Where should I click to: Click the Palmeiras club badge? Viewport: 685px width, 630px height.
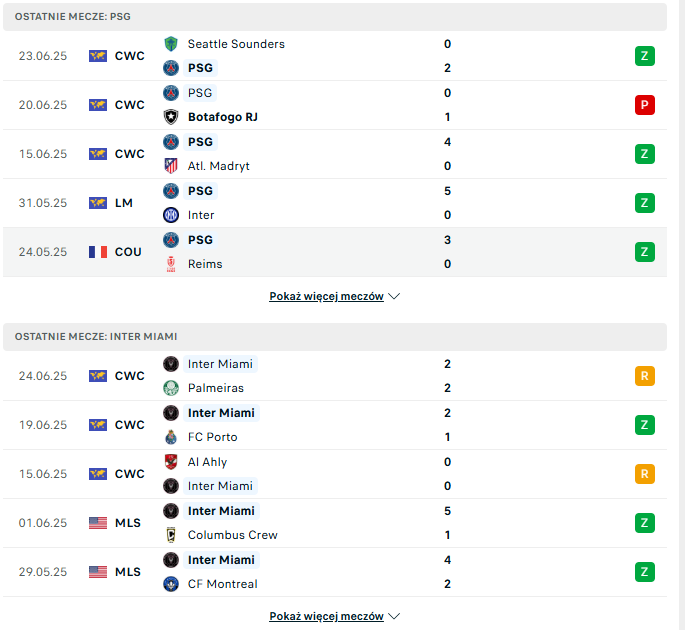point(171,388)
